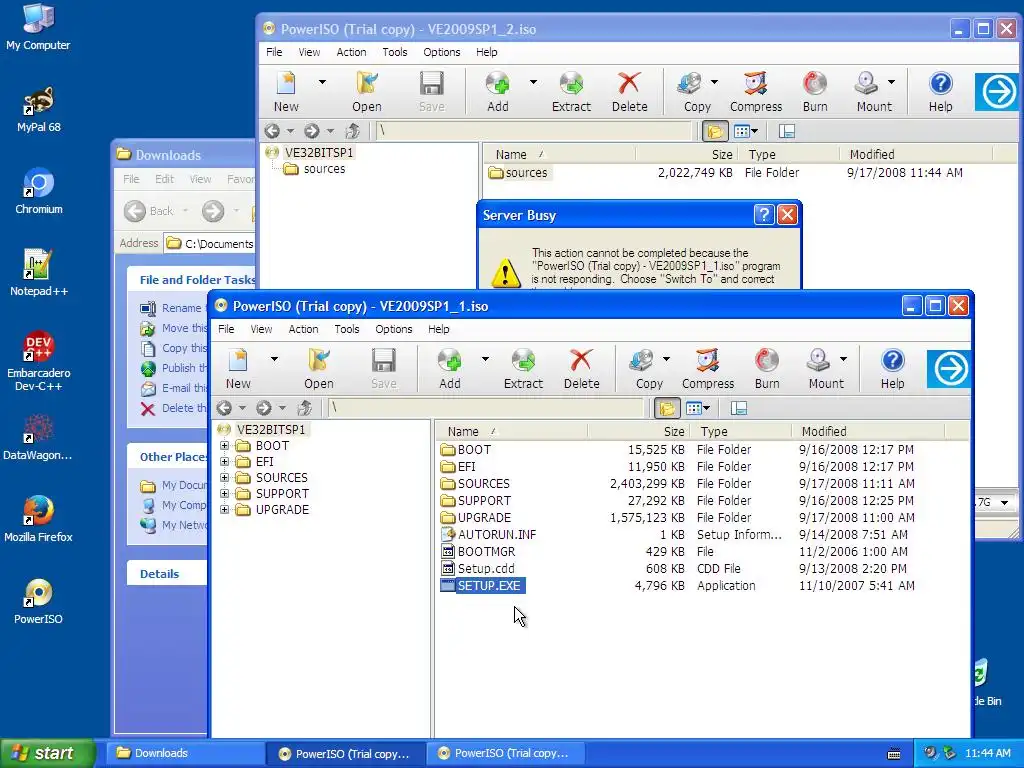Click Delete in the VE2009SP1_2.iso toolbar

click(630, 91)
